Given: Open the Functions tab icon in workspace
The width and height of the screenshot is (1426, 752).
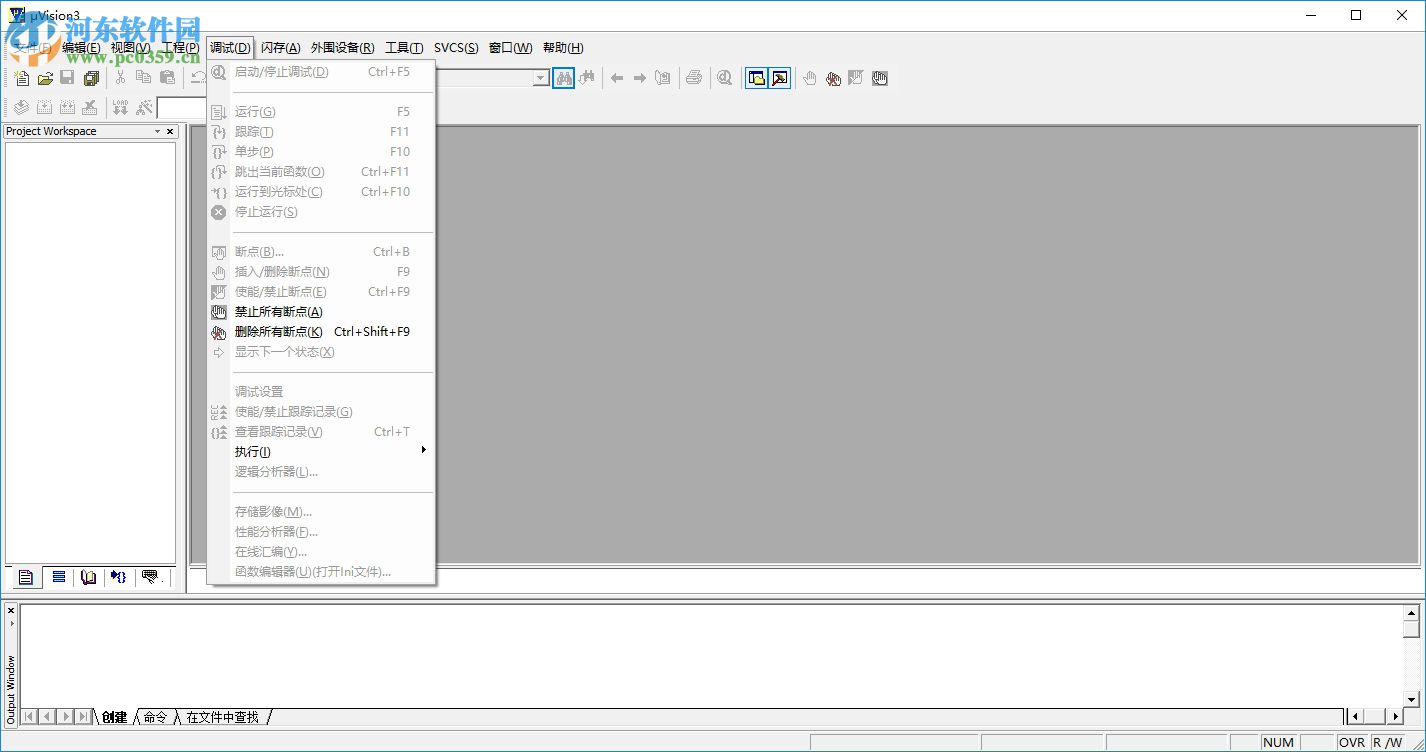Looking at the screenshot, I should tap(119, 577).
